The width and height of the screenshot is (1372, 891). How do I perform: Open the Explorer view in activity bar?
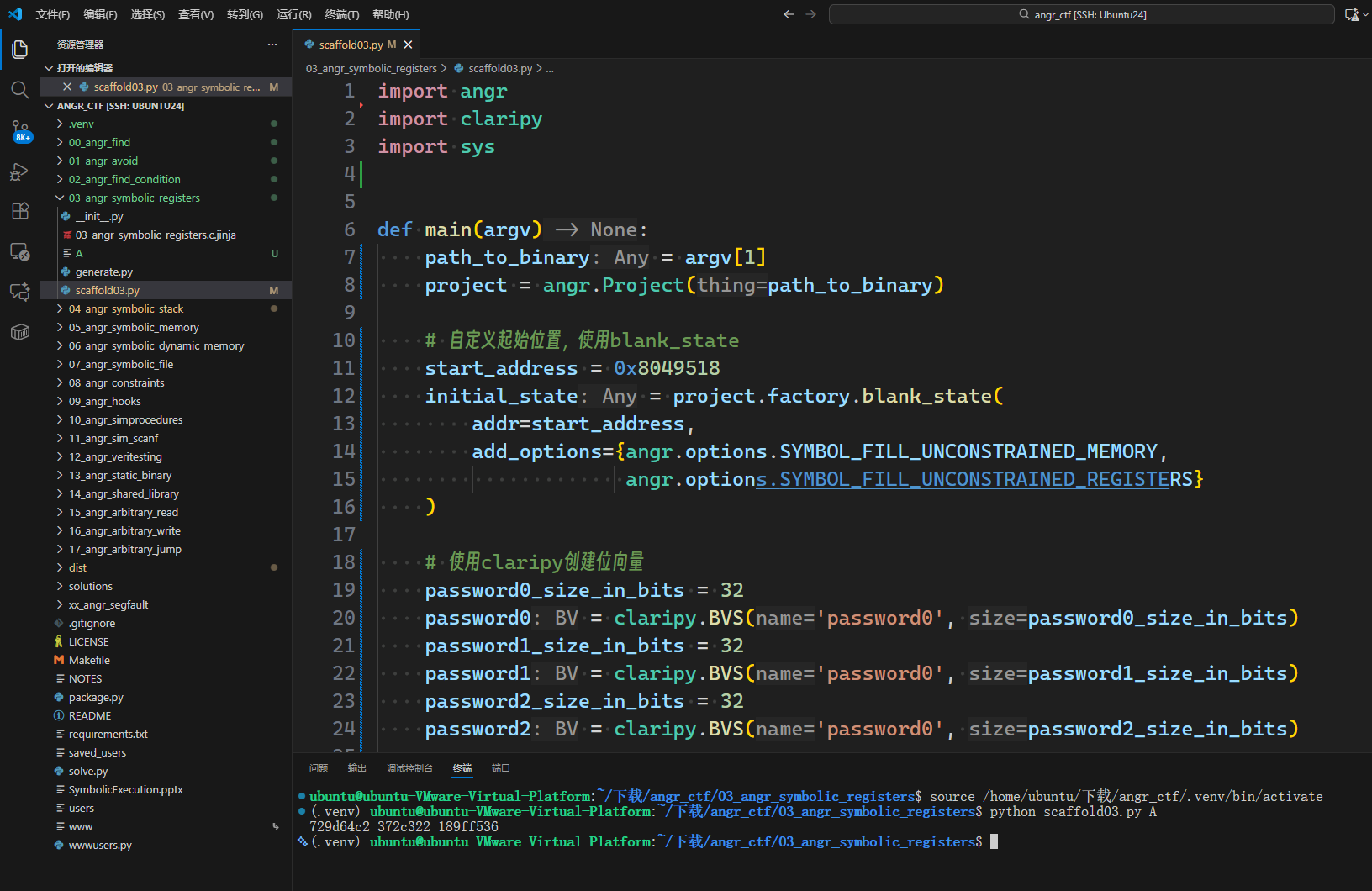tap(20, 50)
